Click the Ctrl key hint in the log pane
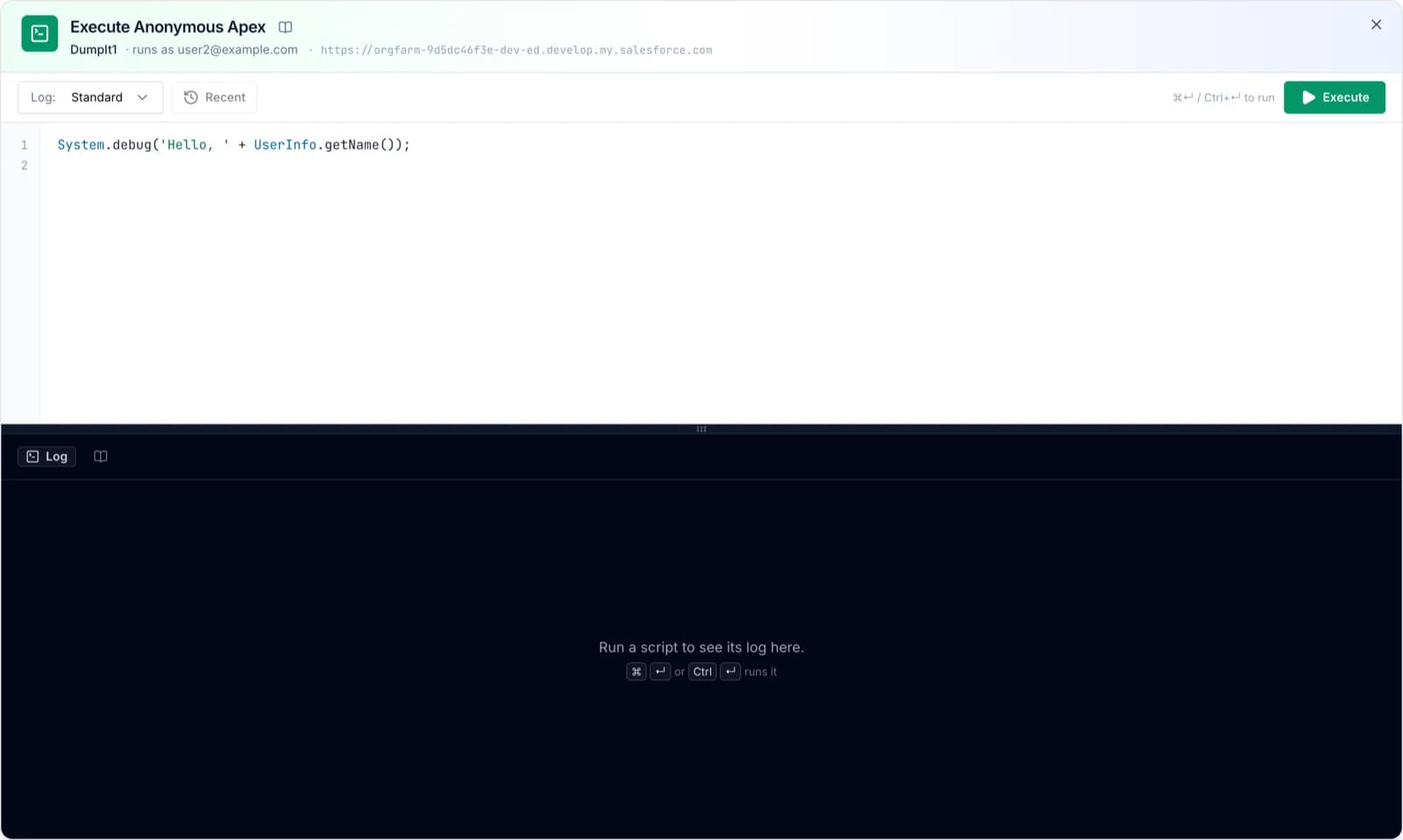This screenshot has height=840, width=1403. tap(702, 672)
